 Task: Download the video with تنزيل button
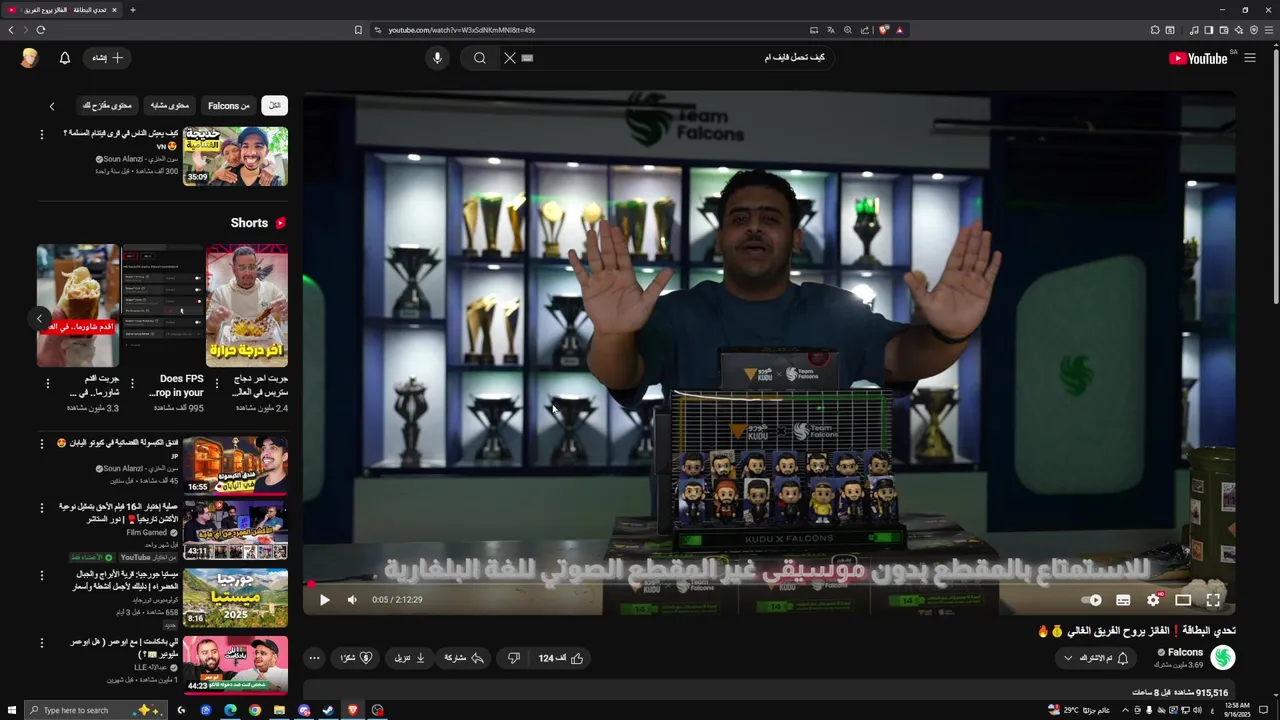410,658
